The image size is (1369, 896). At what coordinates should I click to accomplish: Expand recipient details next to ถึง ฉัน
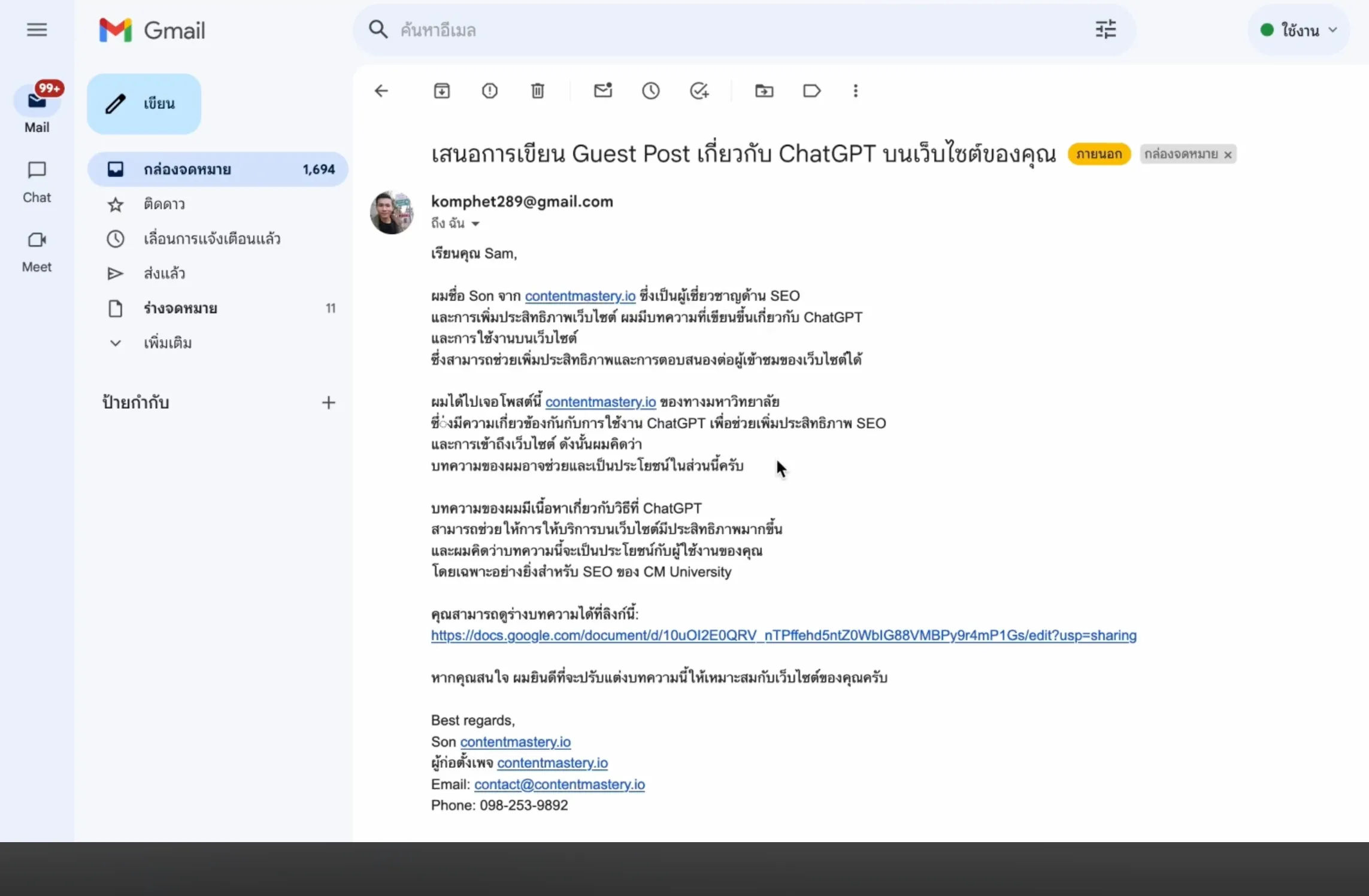pos(475,224)
